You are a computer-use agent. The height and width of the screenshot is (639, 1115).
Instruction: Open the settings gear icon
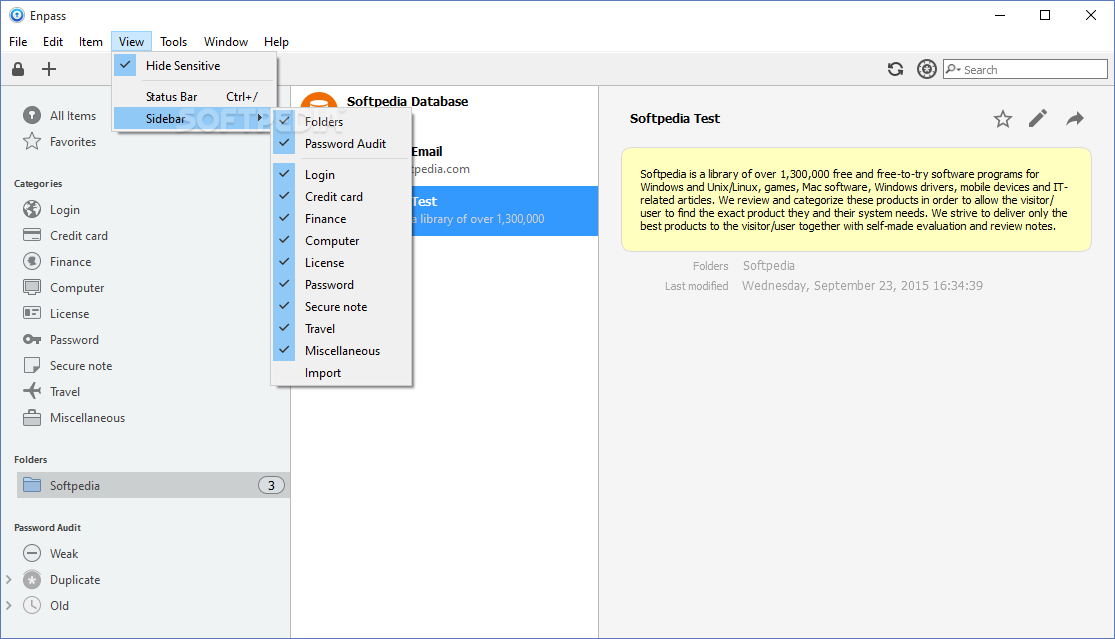pos(927,69)
